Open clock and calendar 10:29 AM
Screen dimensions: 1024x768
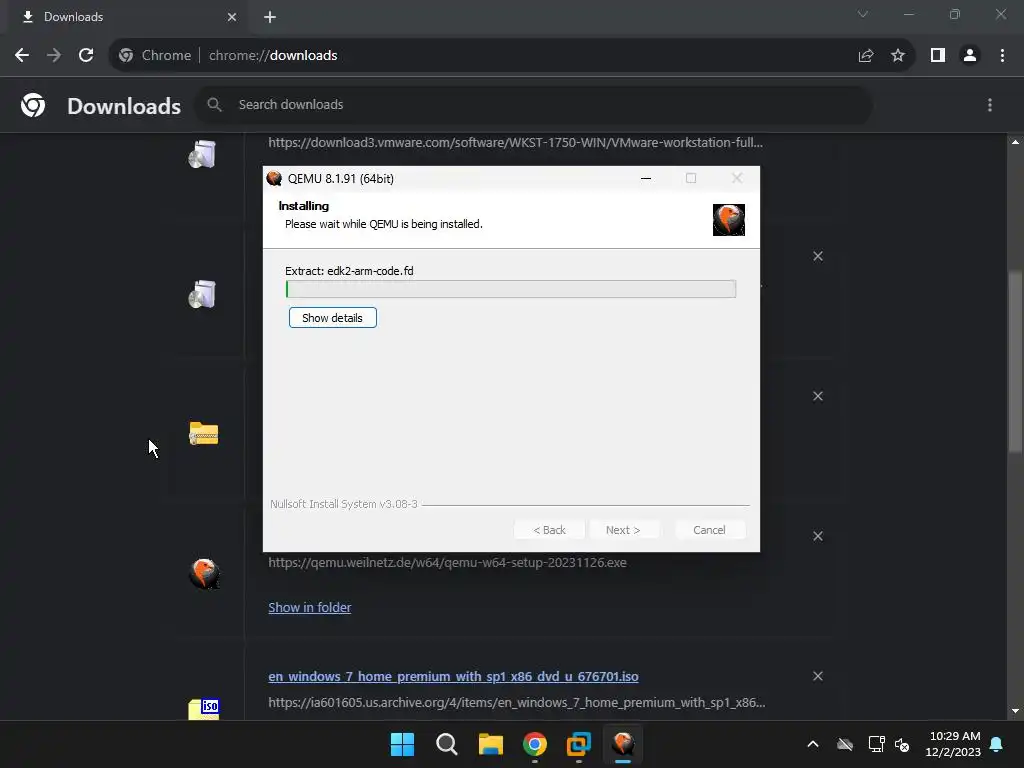pos(953,744)
